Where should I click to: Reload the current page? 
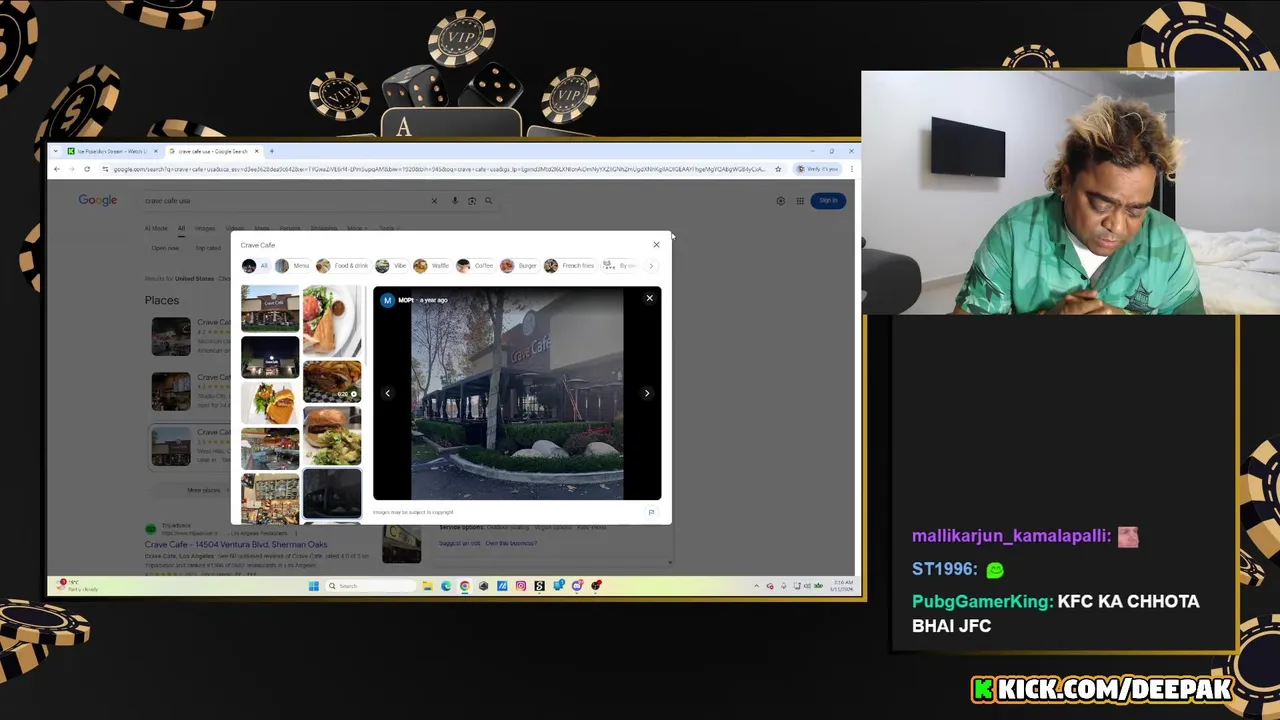pyautogui.click(x=87, y=169)
